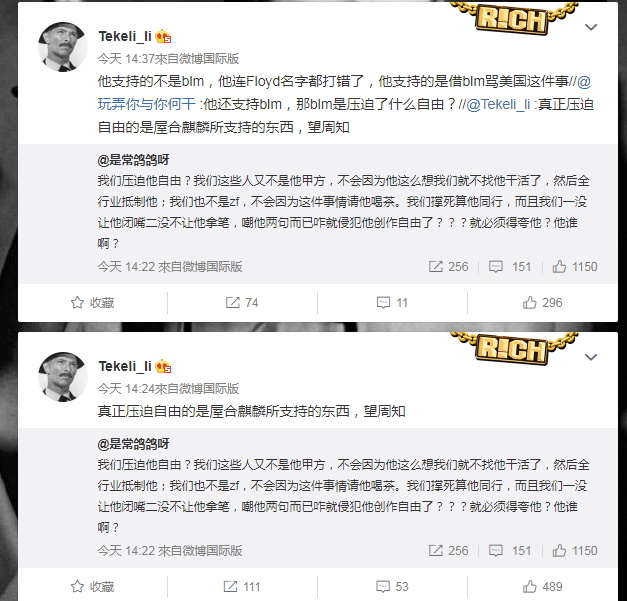This screenshot has width=627, height=601.
Task: Open @Tekeli_li mention inside first post text
Action: pos(498,104)
